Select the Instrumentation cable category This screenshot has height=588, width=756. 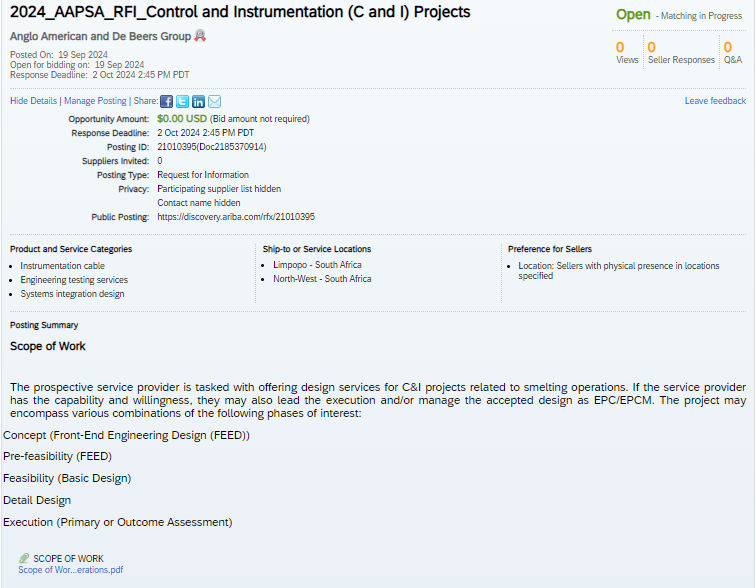[x=62, y=266]
